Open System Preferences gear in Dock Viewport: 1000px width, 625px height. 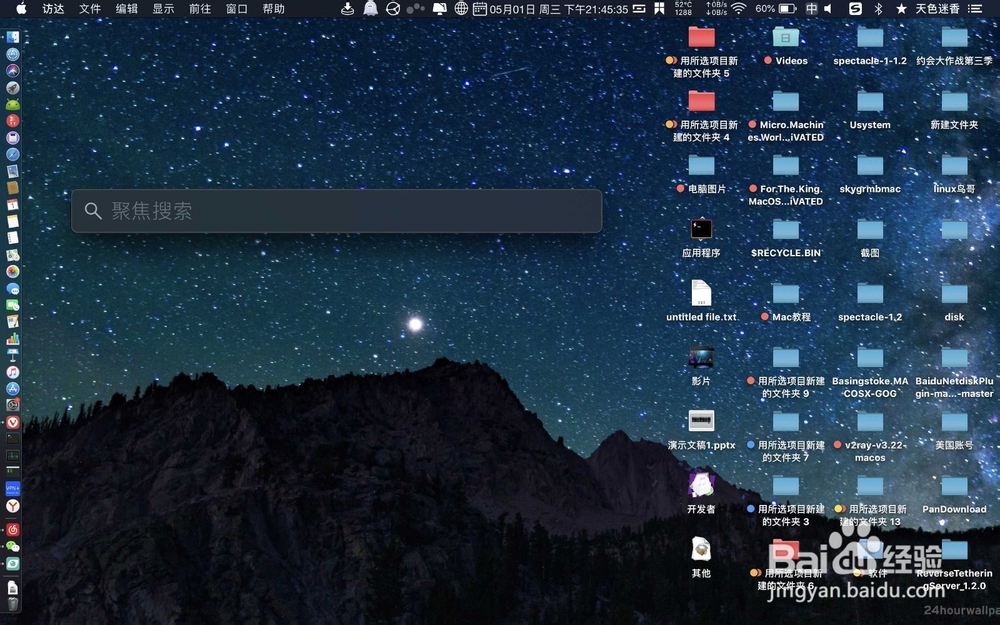[13, 405]
